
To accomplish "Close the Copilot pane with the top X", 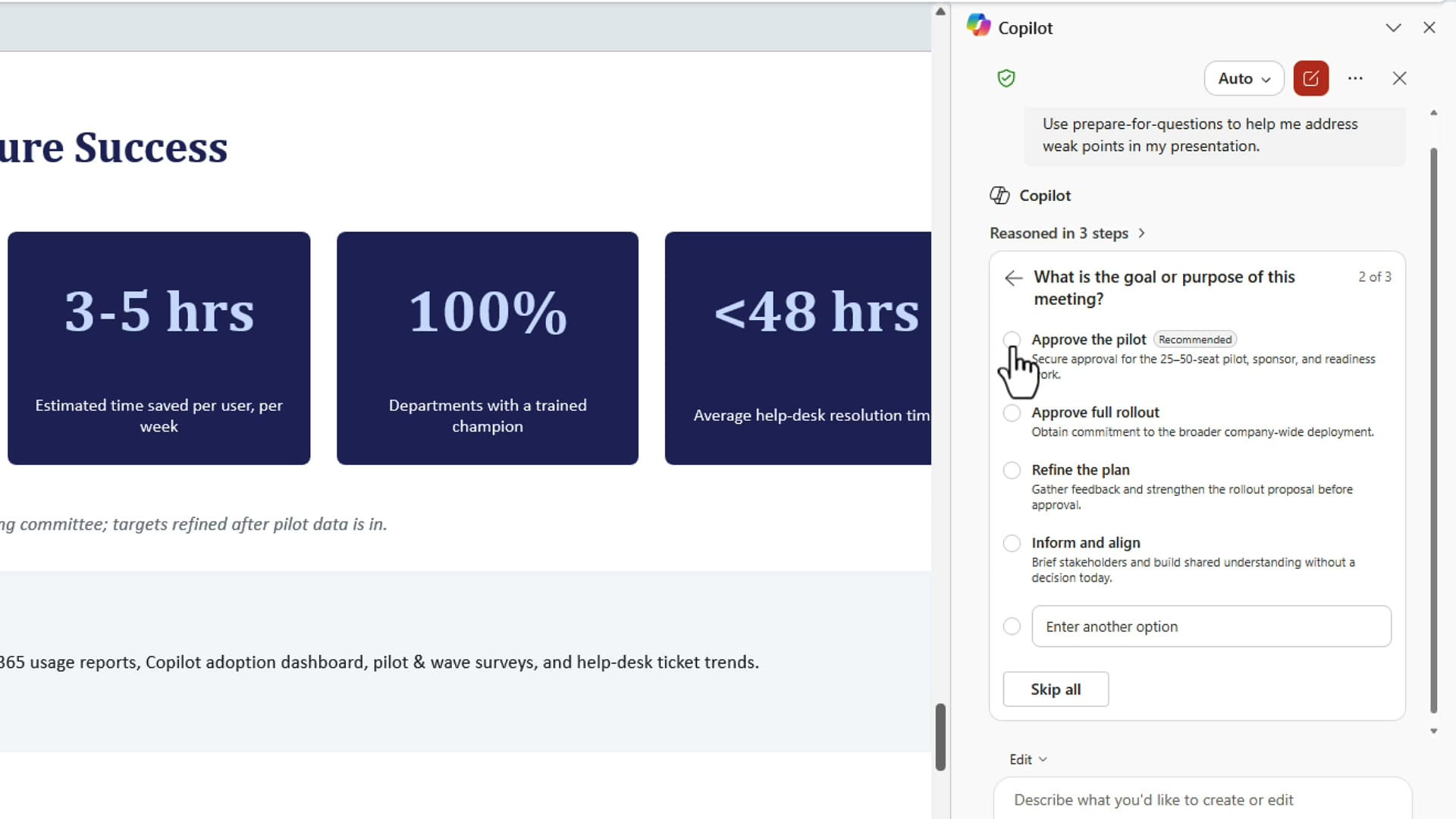I will click(x=1429, y=28).
